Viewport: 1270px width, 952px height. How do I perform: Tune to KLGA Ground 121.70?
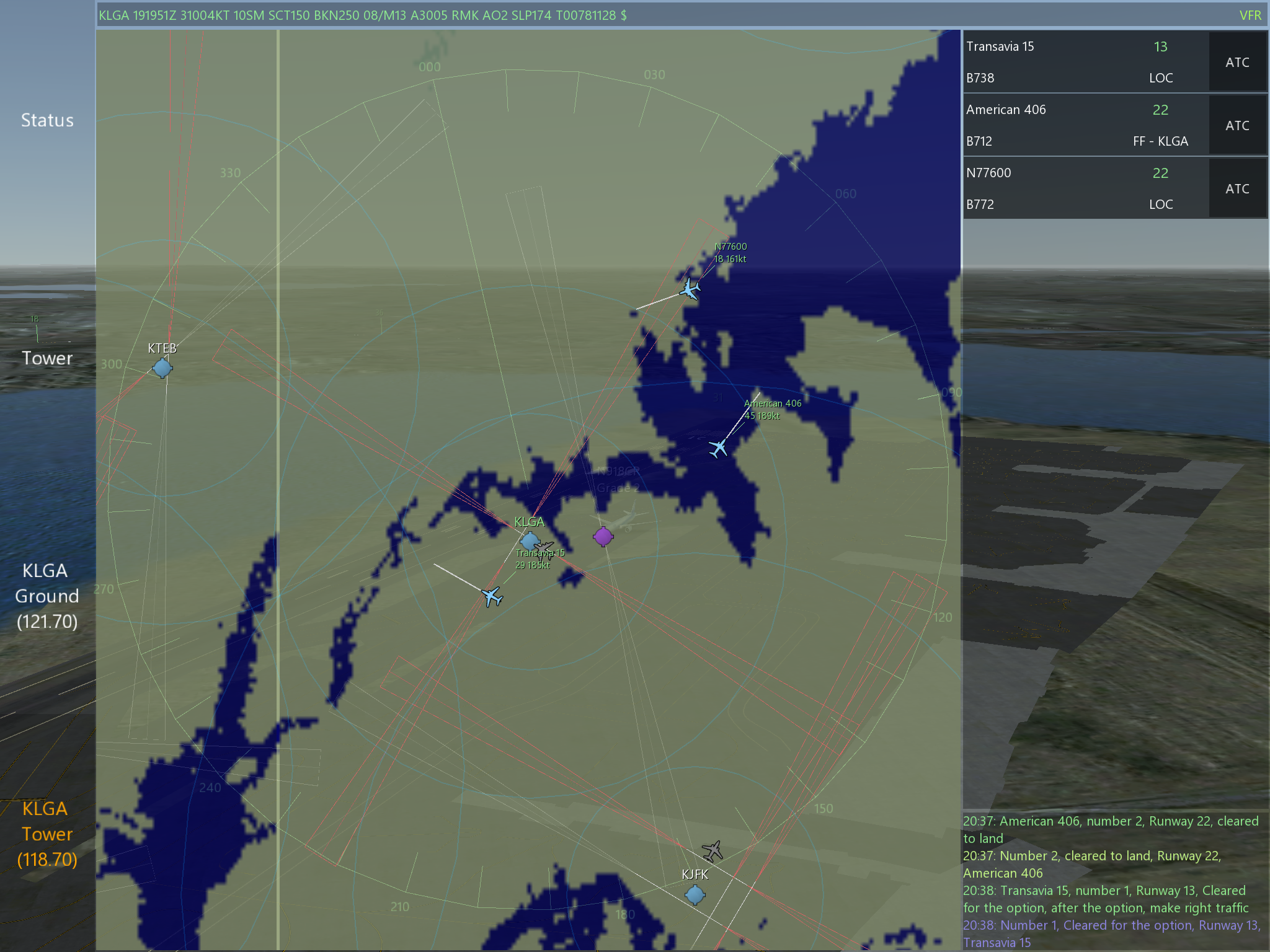click(x=47, y=596)
